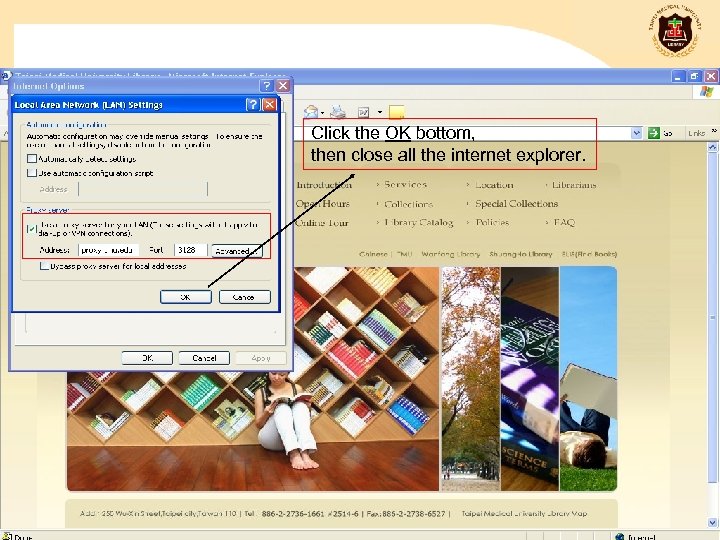Screen dimensions: 720x540
Task: Click the Internet zone icon in status bar
Action: [619, 536]
